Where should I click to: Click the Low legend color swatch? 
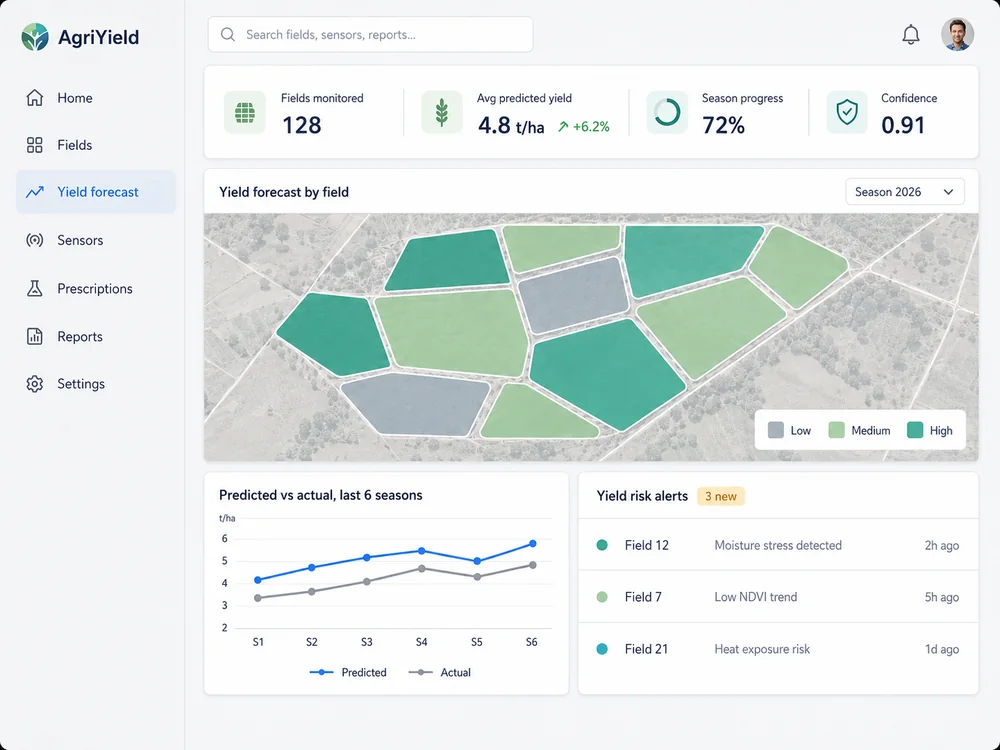click(x=776, y=430)
